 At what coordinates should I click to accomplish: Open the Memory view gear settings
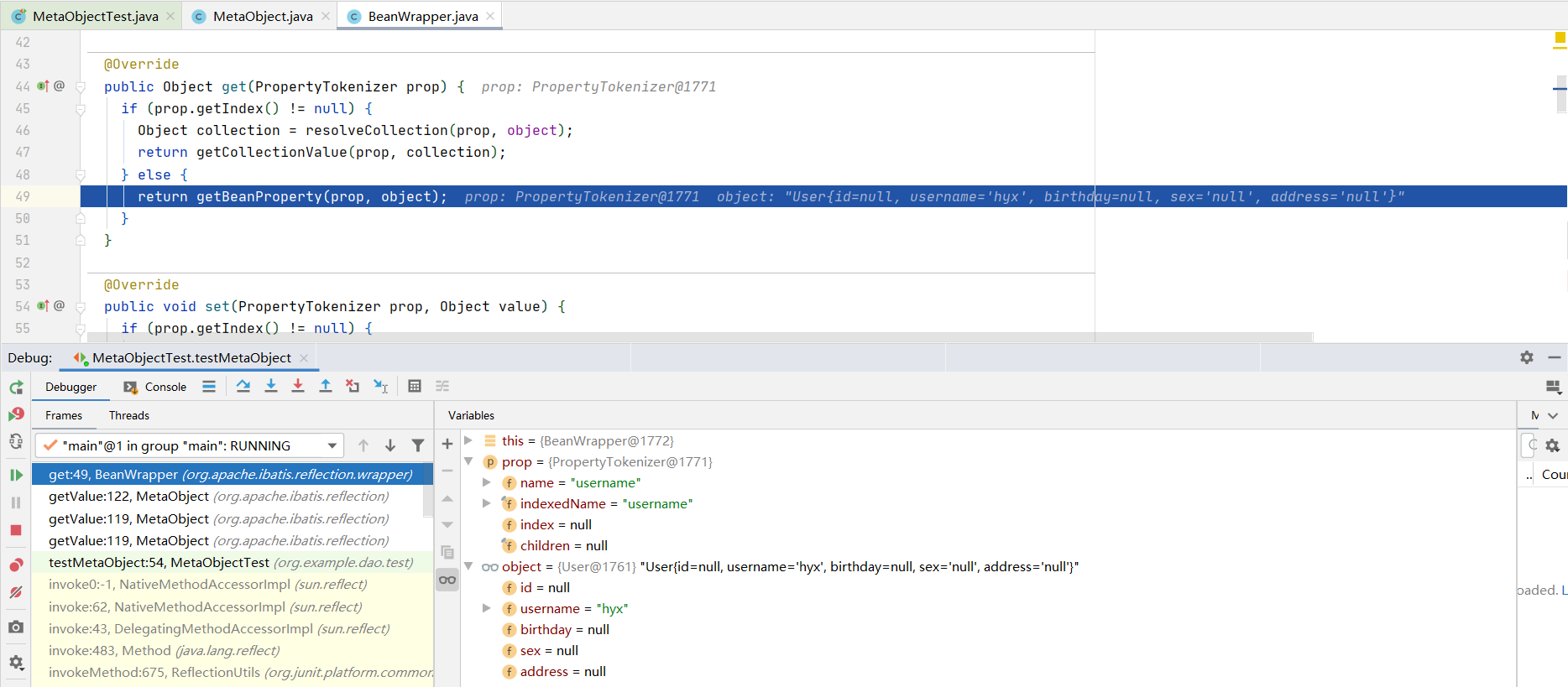click(x=1553, y=445)
